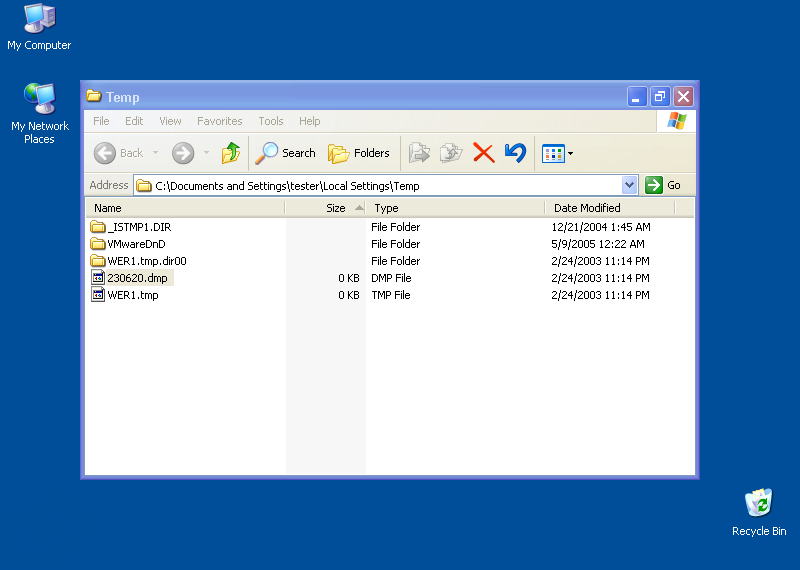
Task: Select the 230620.dmp file icon
Action: click(x=97, y=278)
